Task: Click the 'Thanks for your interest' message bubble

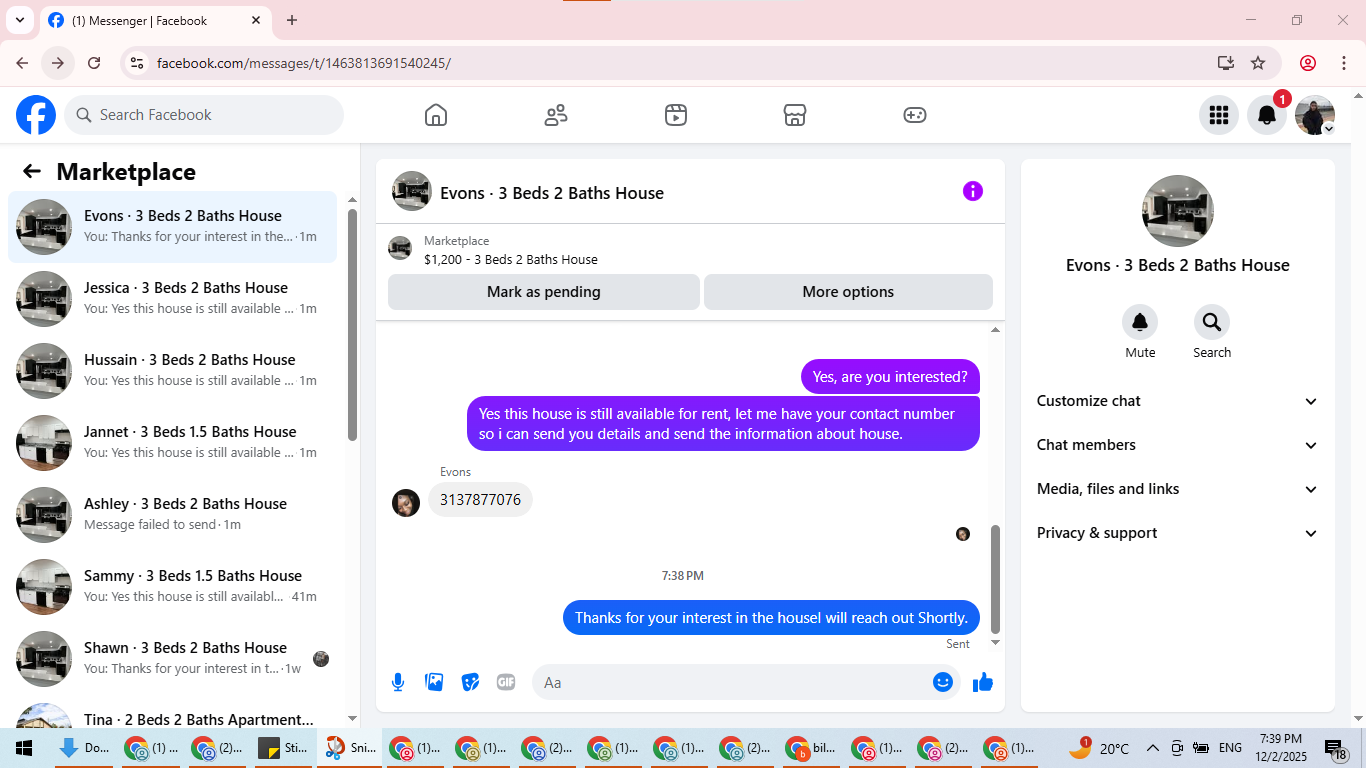Action: (x=771, y=617)
